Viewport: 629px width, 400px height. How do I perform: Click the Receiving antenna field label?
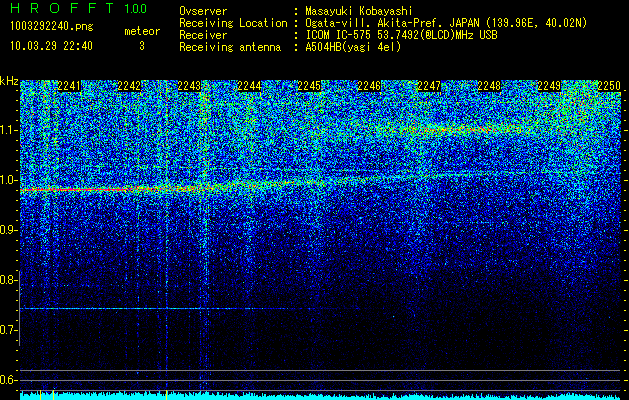point(230,47)
